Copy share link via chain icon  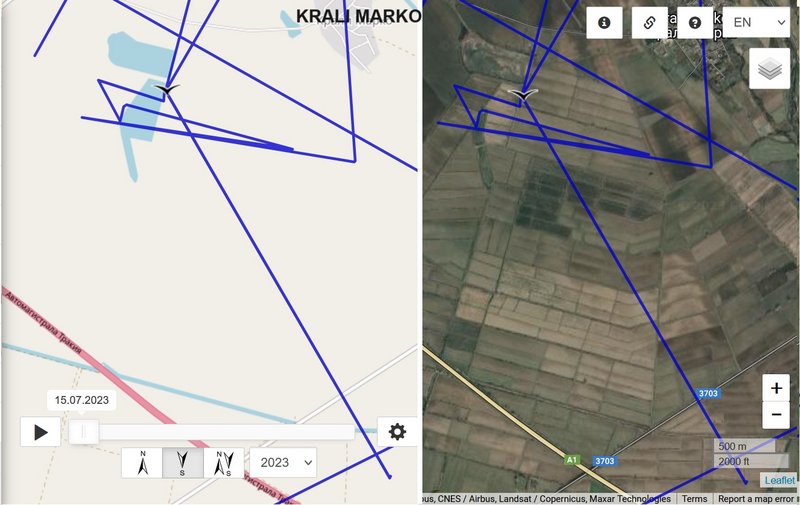click(649, 22)
